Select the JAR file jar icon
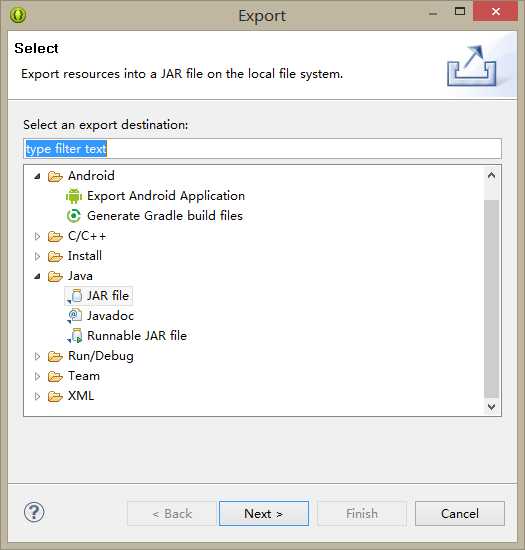 coord(74,296)
